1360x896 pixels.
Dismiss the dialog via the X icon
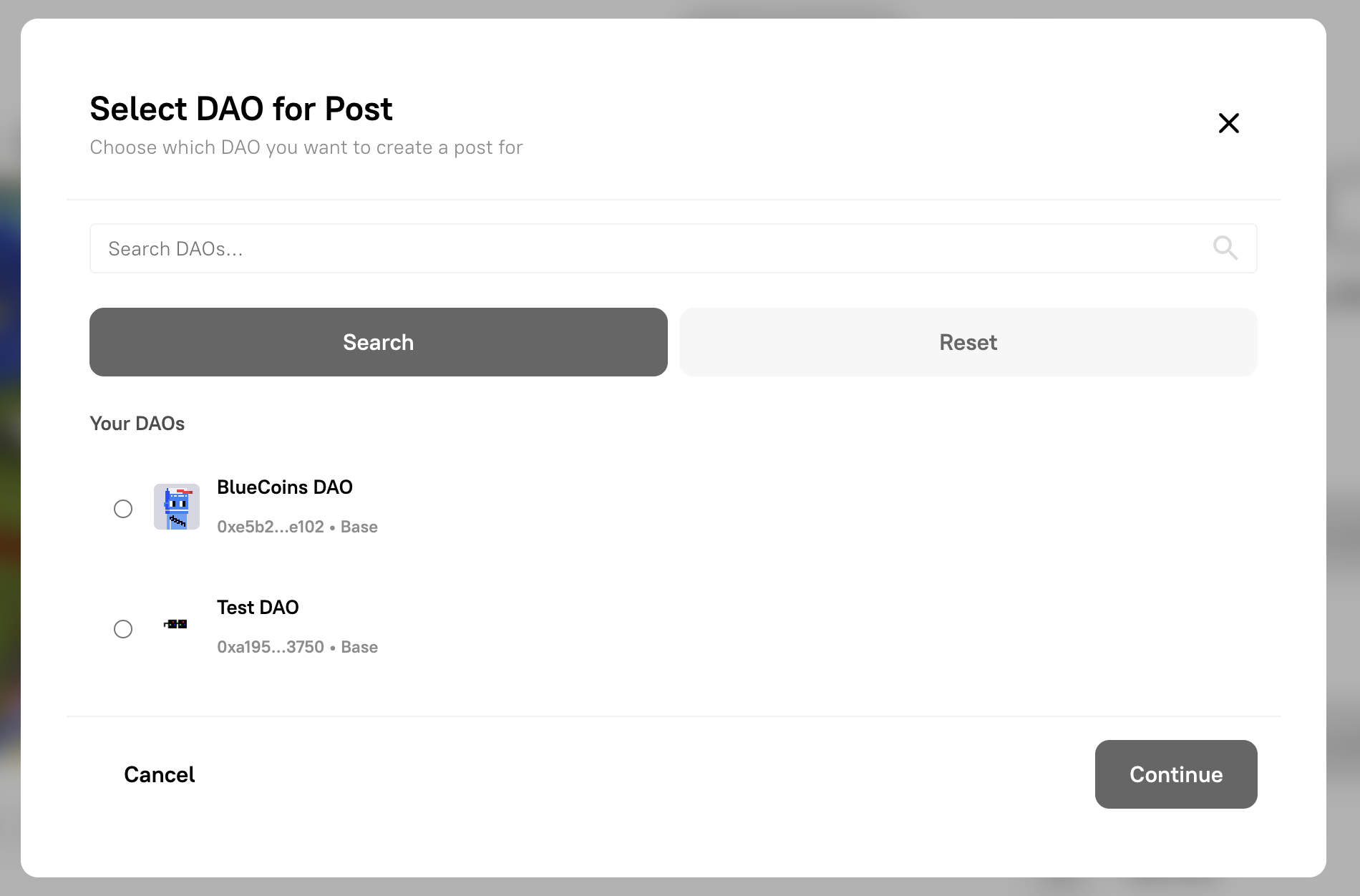[1228, 123]
